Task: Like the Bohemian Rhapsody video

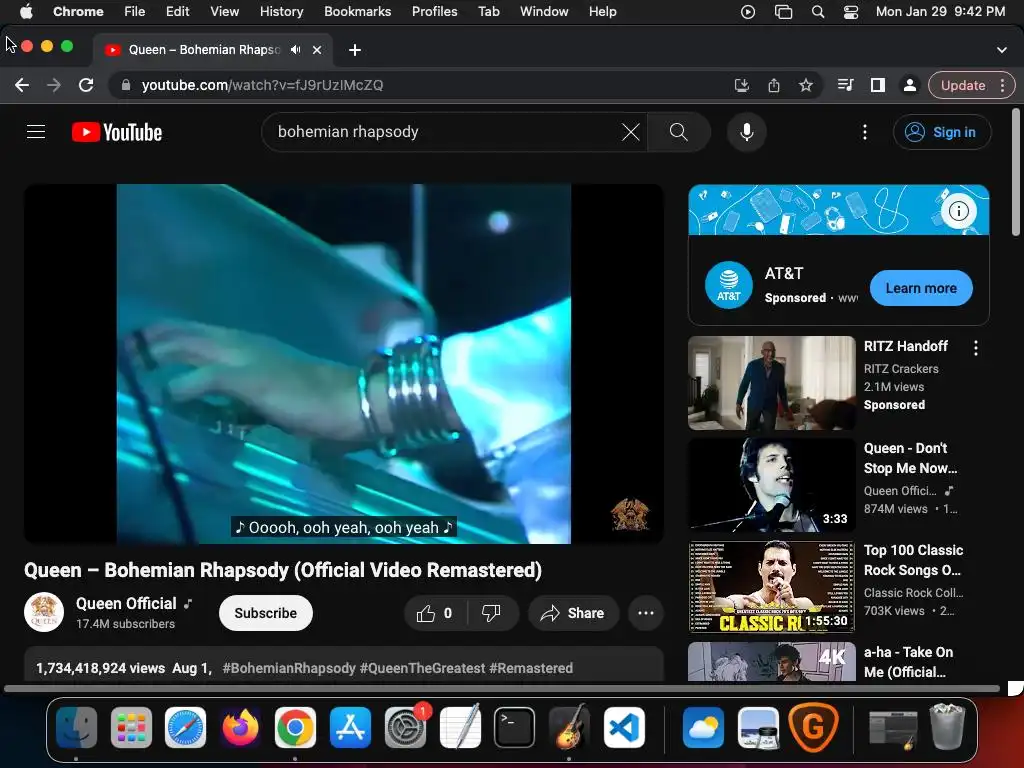Action: click(434, 613)
